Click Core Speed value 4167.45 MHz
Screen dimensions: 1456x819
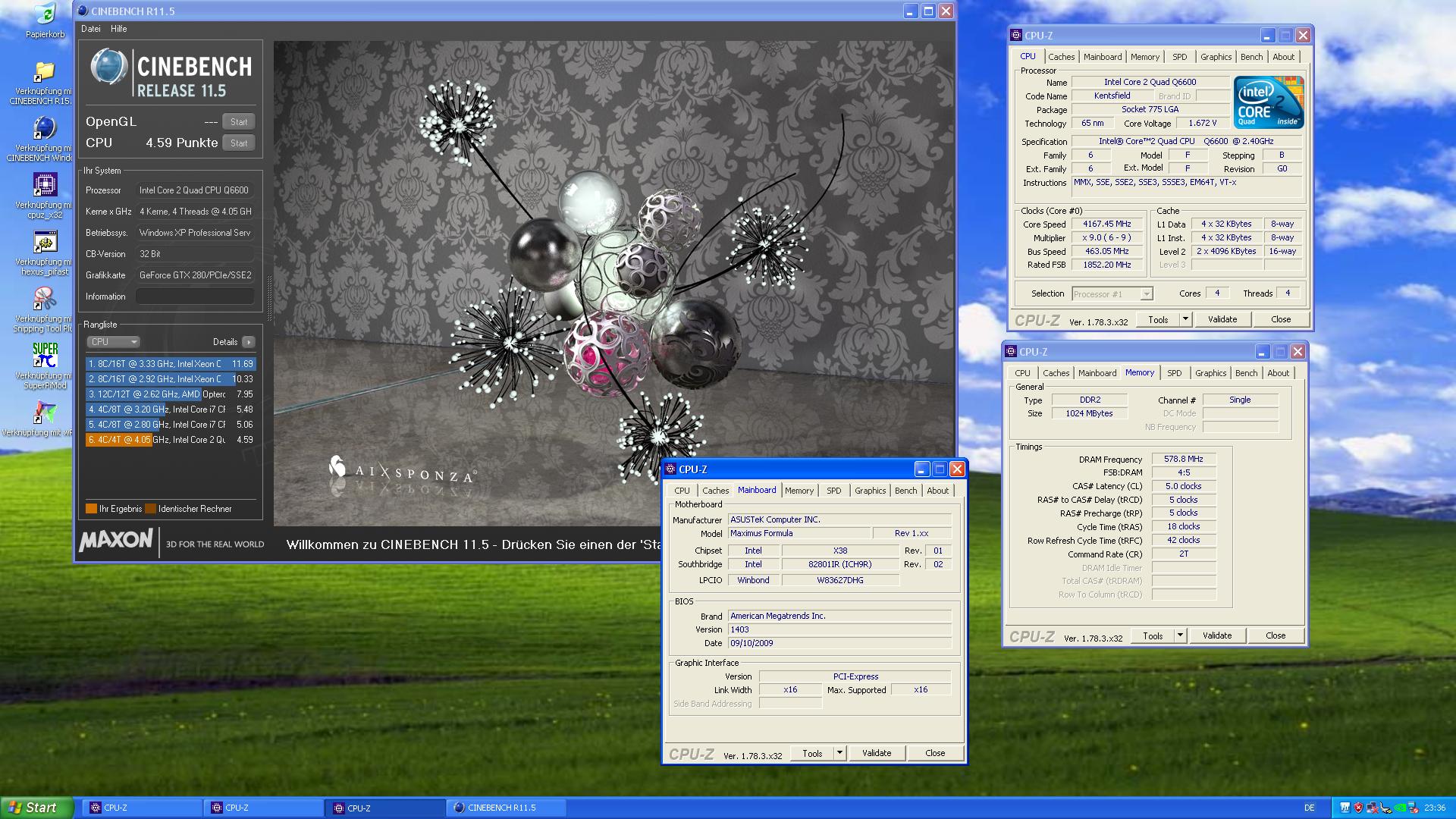pyautogui.click(x=1106, y=224)
